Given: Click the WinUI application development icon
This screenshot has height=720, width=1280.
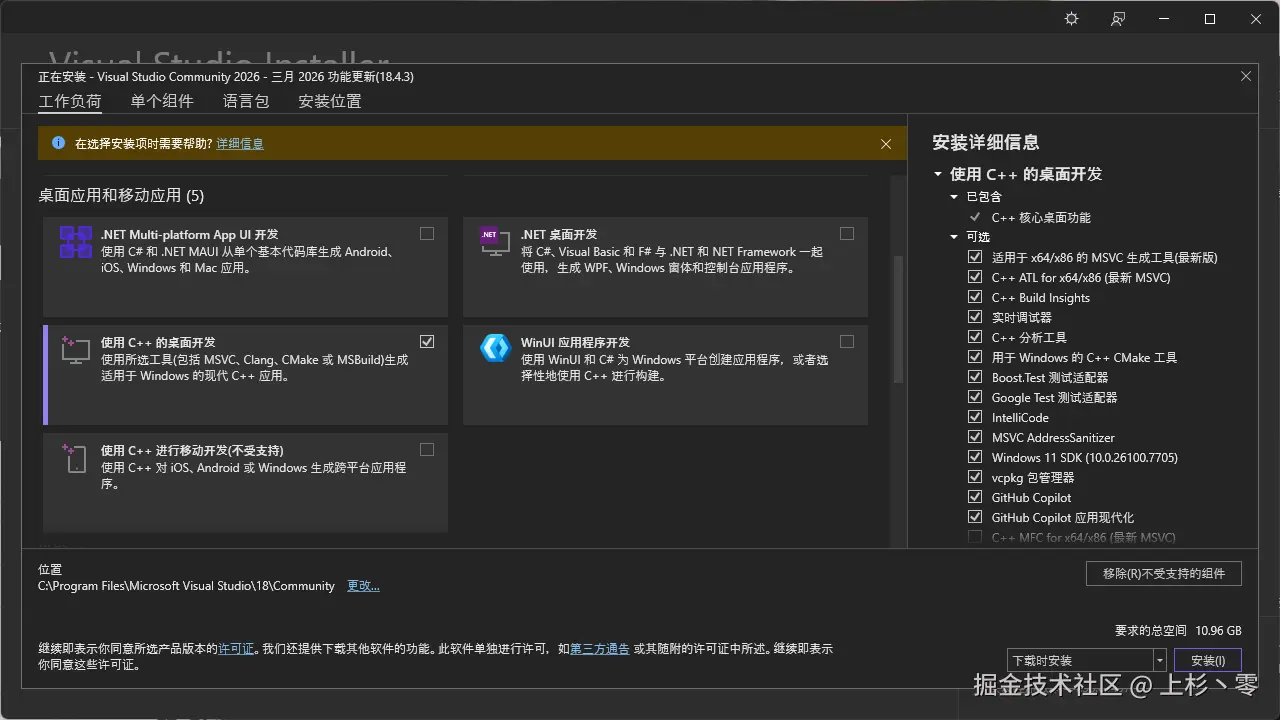Looking at the screenshot, I should (496, 348).
